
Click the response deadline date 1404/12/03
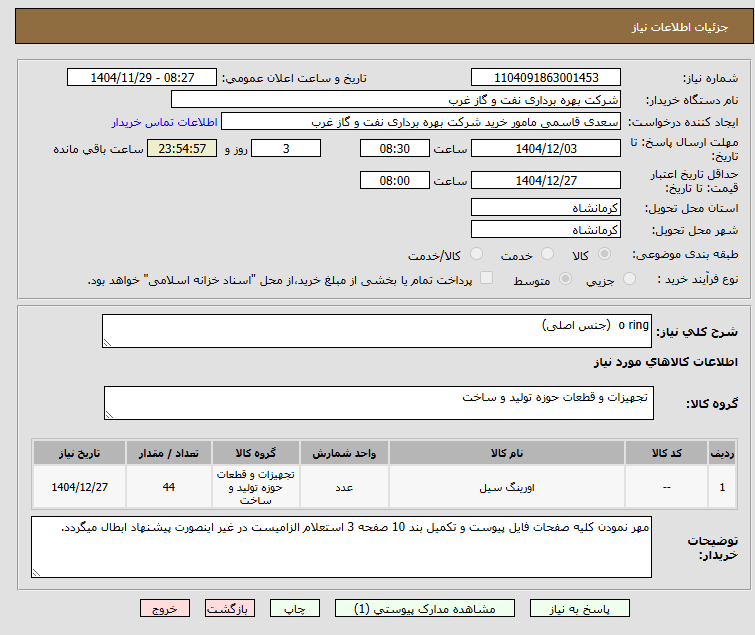pyautogui.click(x=546, y=148)
